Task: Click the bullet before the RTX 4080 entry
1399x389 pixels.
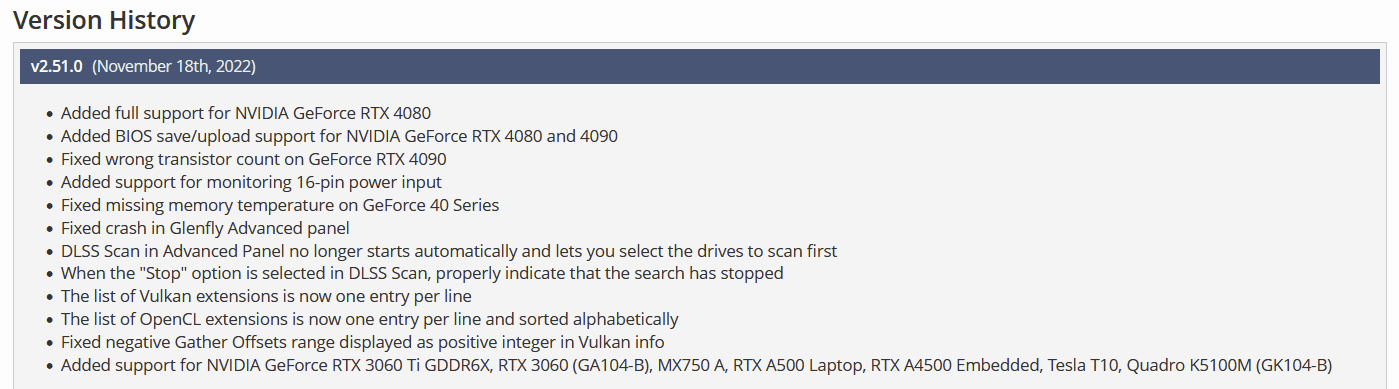Action: click(50, 114)
